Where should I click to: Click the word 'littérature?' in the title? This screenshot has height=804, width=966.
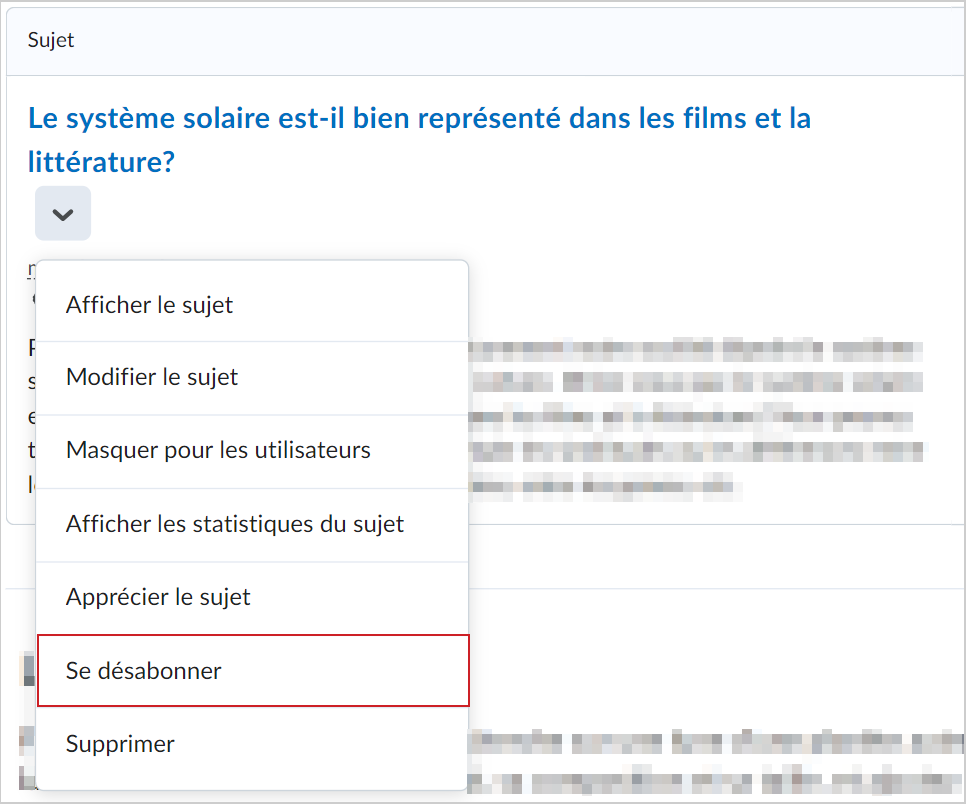pyautogui.click(x=102, y=162)
